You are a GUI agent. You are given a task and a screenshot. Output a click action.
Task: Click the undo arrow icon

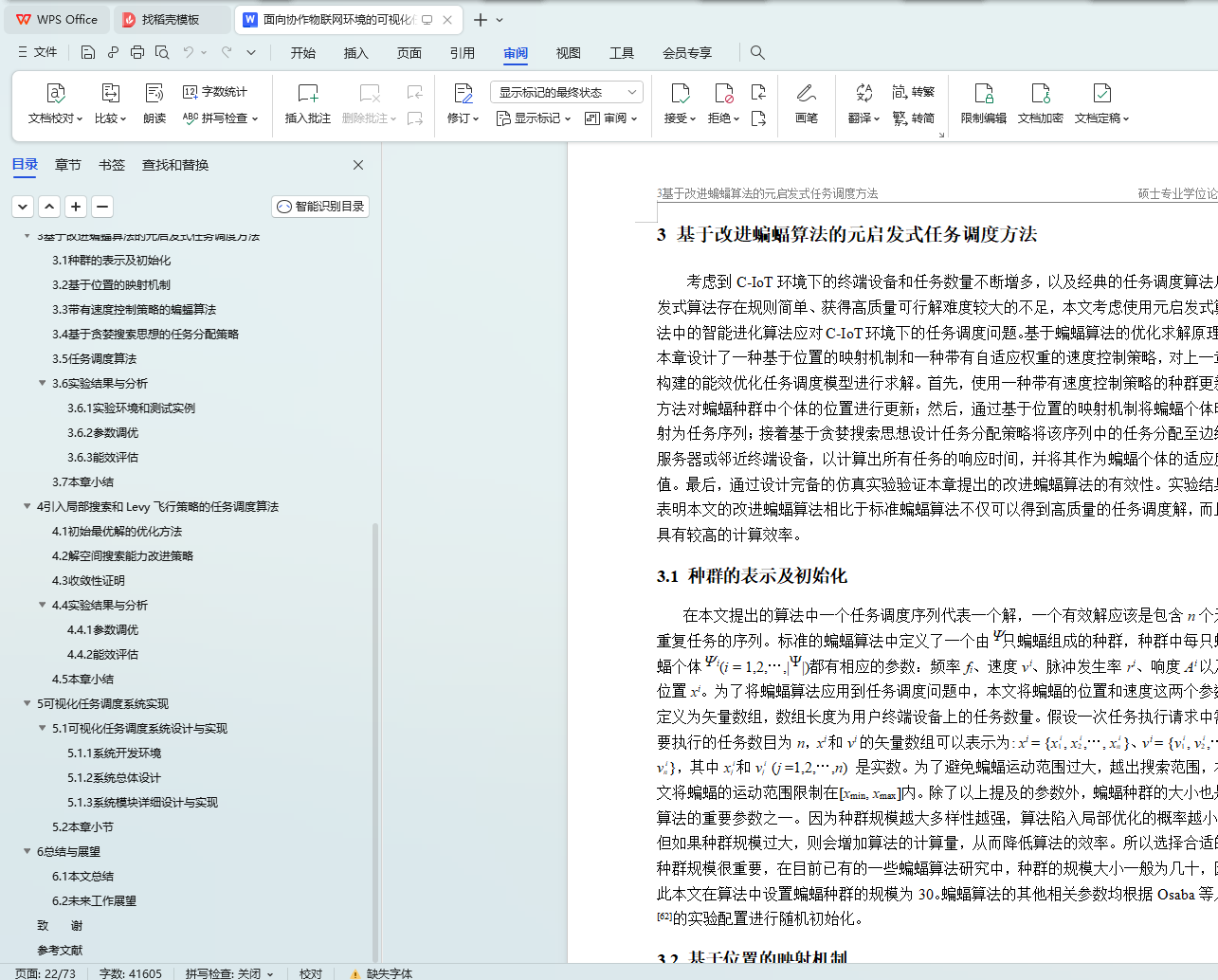point(189,52)
